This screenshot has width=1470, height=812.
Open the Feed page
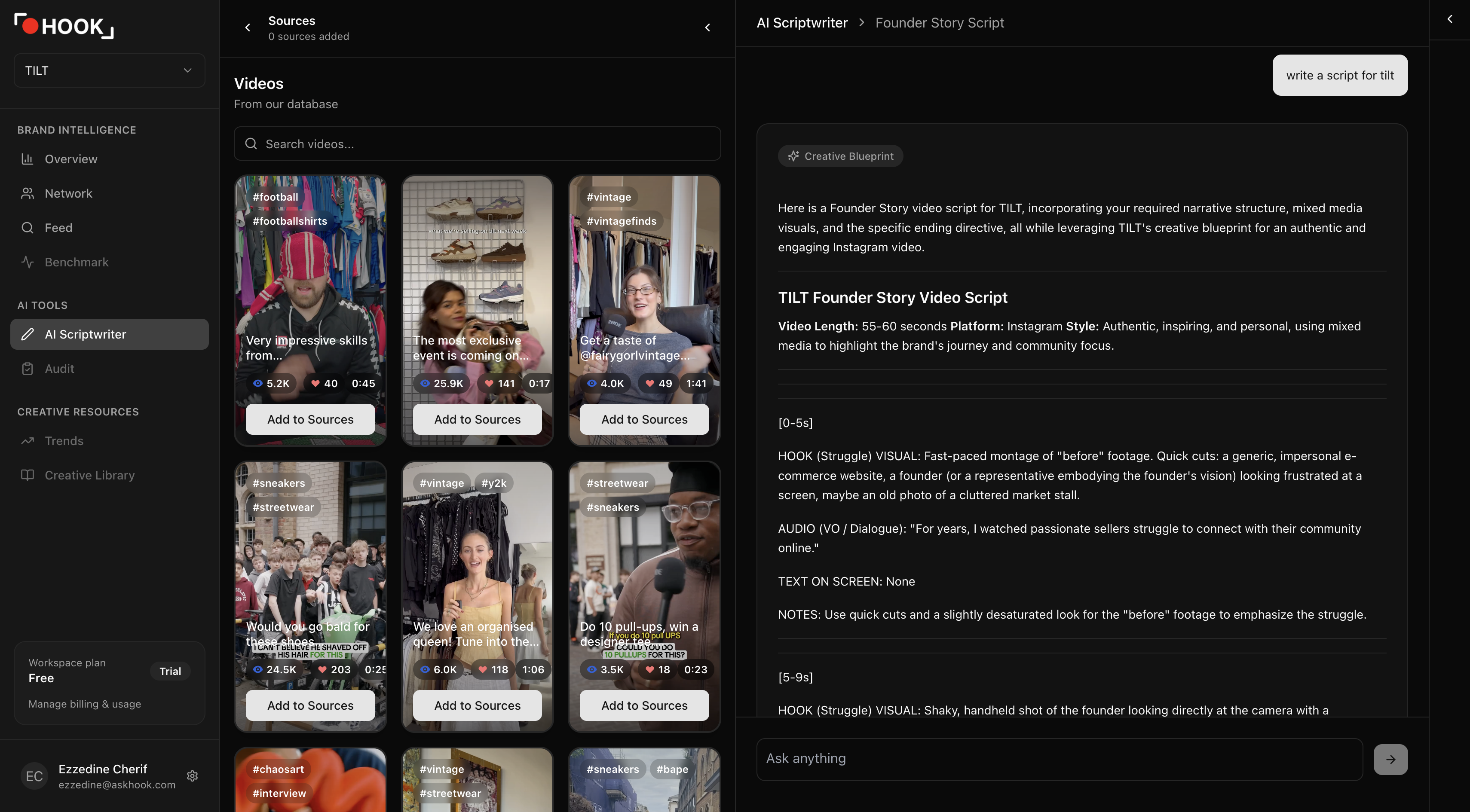[58, 228]
